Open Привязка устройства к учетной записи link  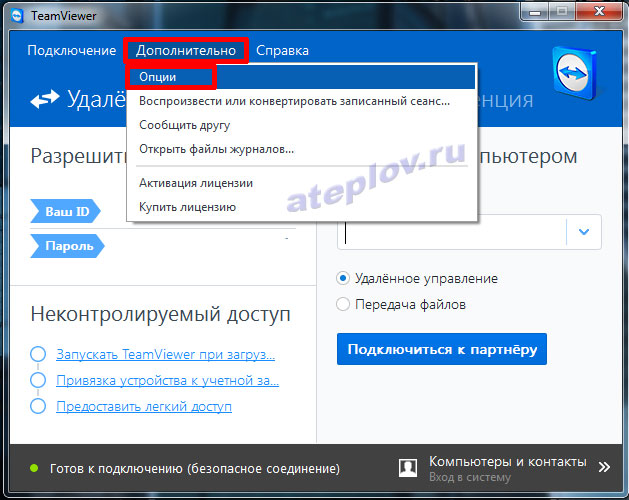click(x=167, y=380)
